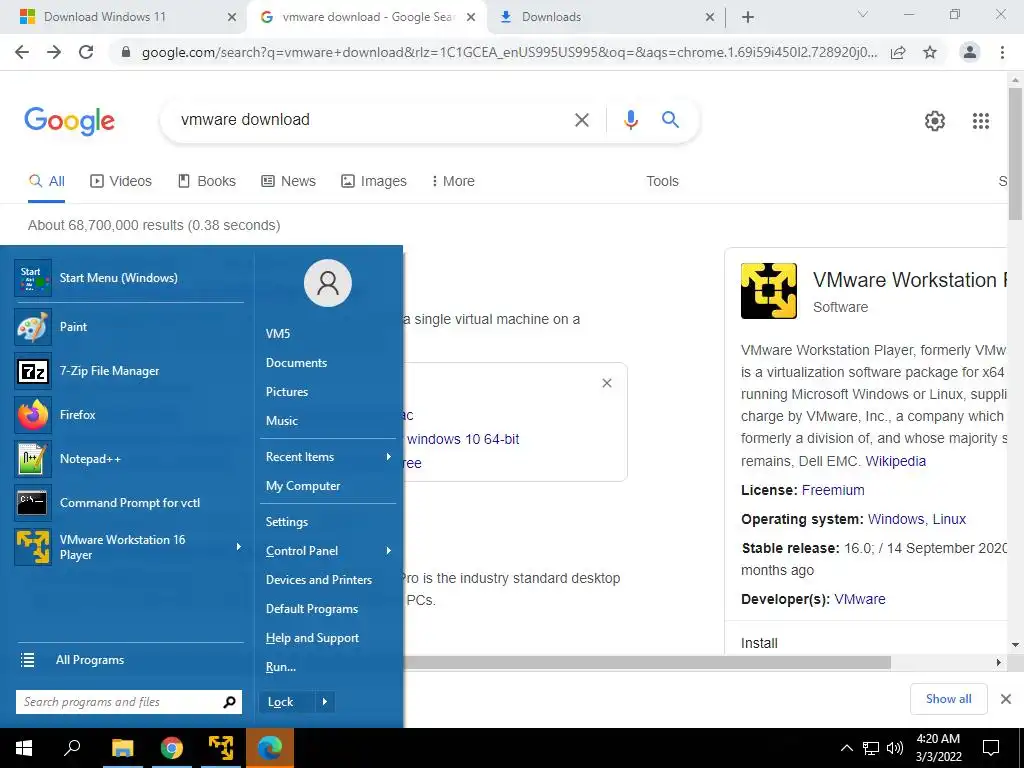
Task: Launch Notepad++ from the start menu
Action: (129, 458)
